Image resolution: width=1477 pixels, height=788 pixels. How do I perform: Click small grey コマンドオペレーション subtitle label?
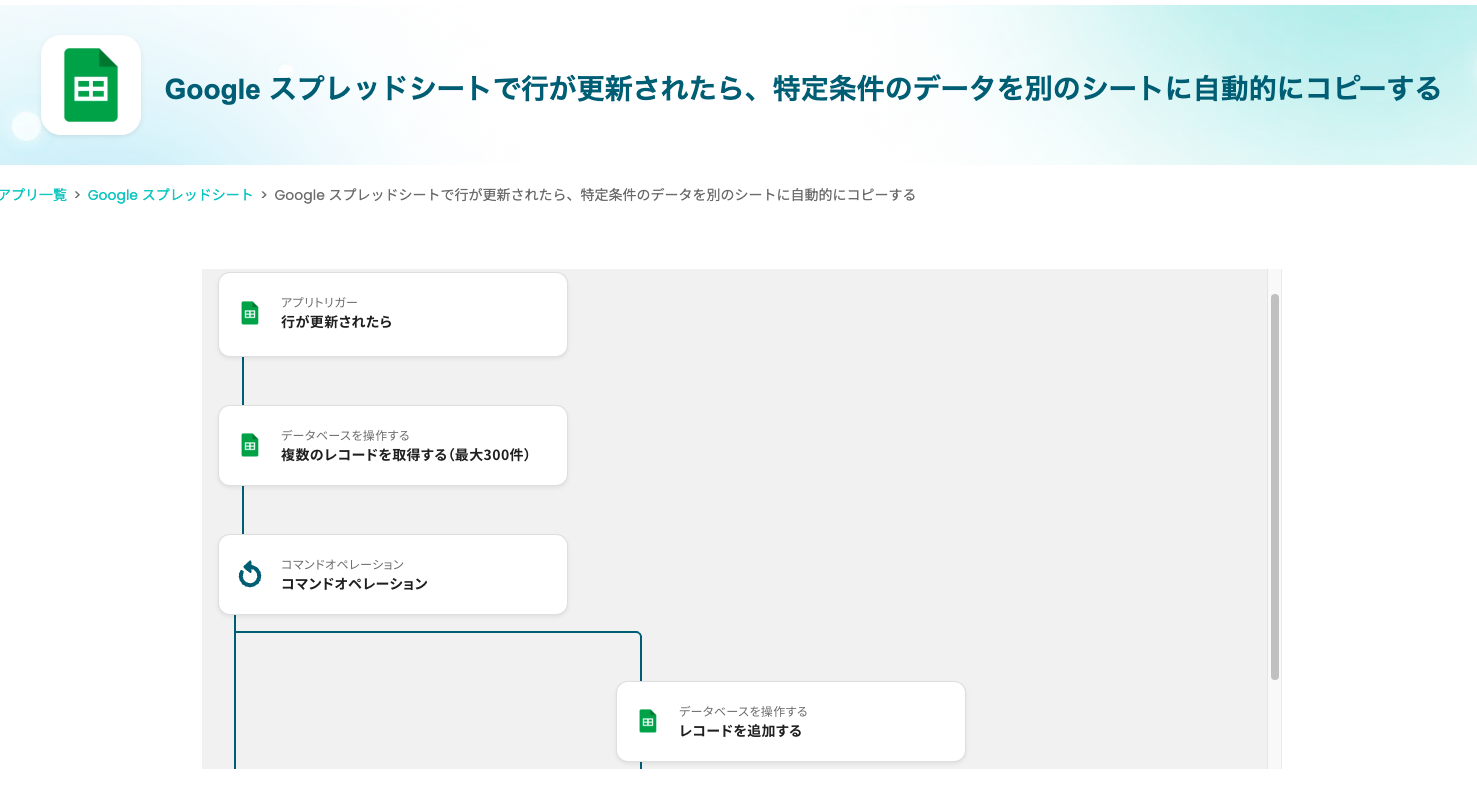tap(342, 564)
